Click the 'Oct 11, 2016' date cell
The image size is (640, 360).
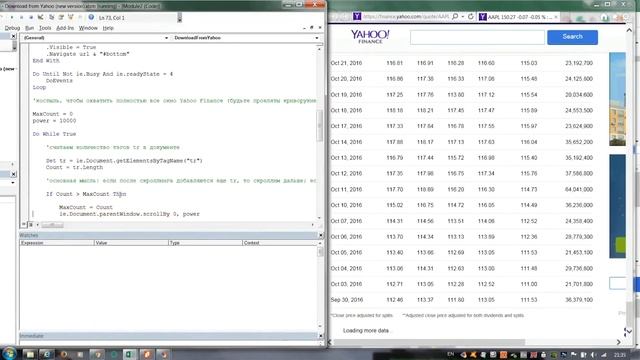(346, 189)
